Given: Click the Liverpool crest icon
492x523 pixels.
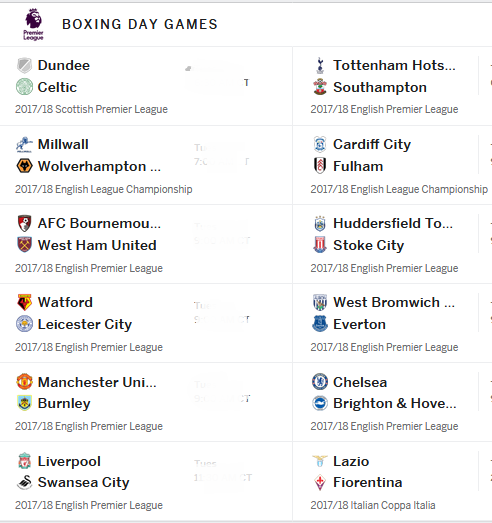Looking at the screenshot, I should point(24,461).
